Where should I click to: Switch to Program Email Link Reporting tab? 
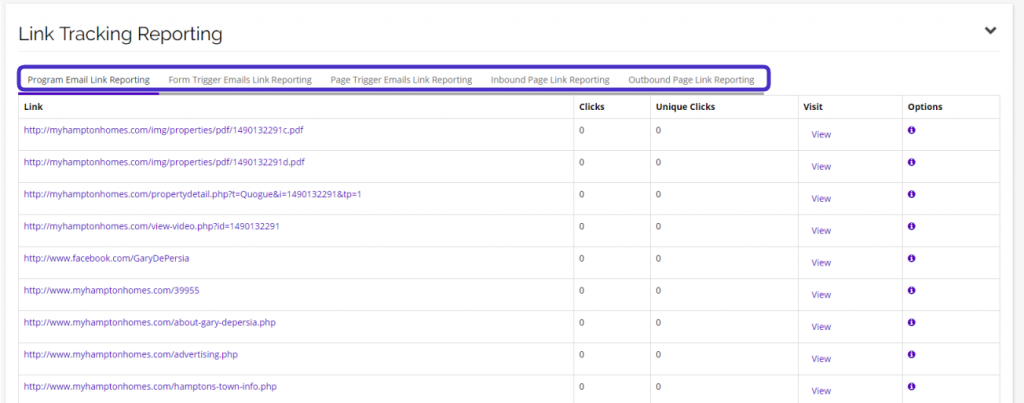(89, 80)
